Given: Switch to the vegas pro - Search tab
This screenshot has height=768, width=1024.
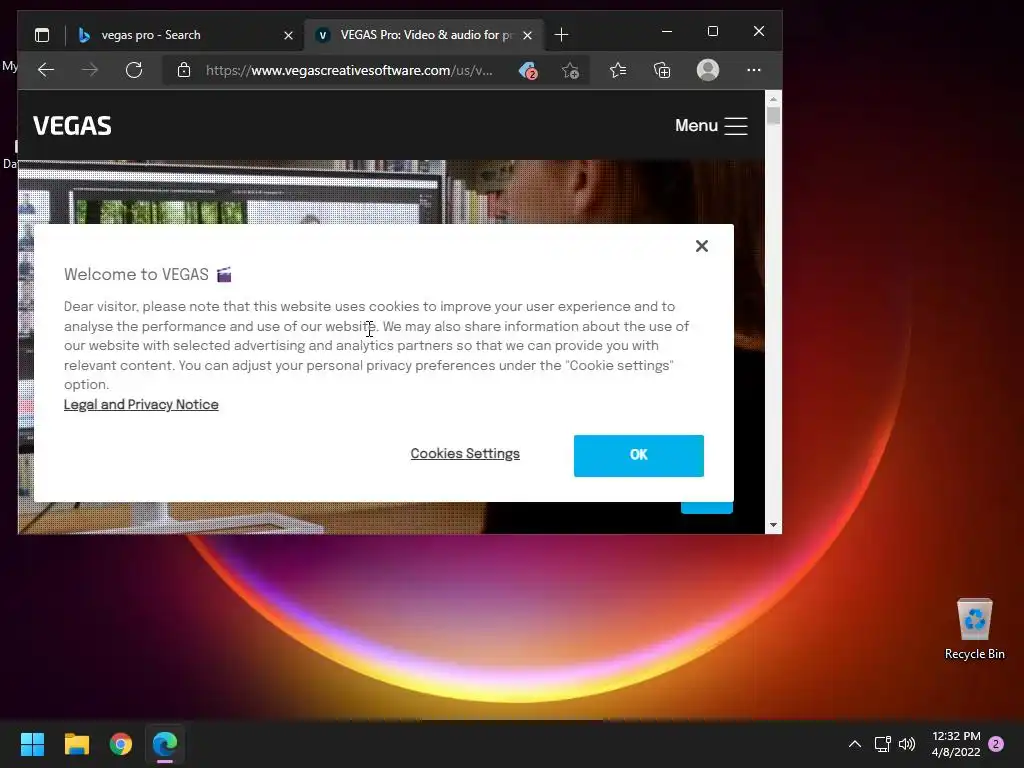Looking at the screenshot, I should tap(184, 35).
